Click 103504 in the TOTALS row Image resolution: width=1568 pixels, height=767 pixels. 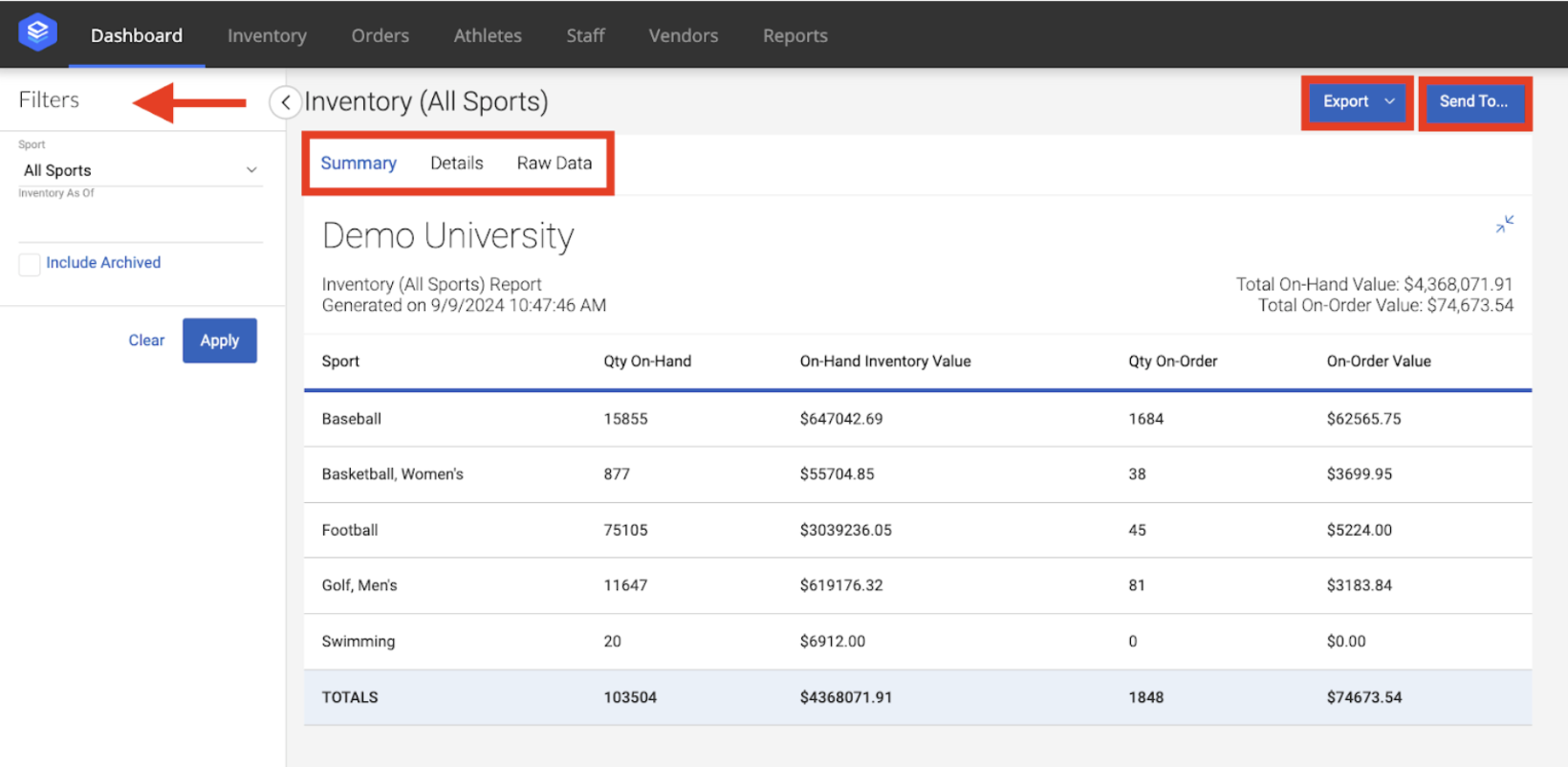point(630,697)
